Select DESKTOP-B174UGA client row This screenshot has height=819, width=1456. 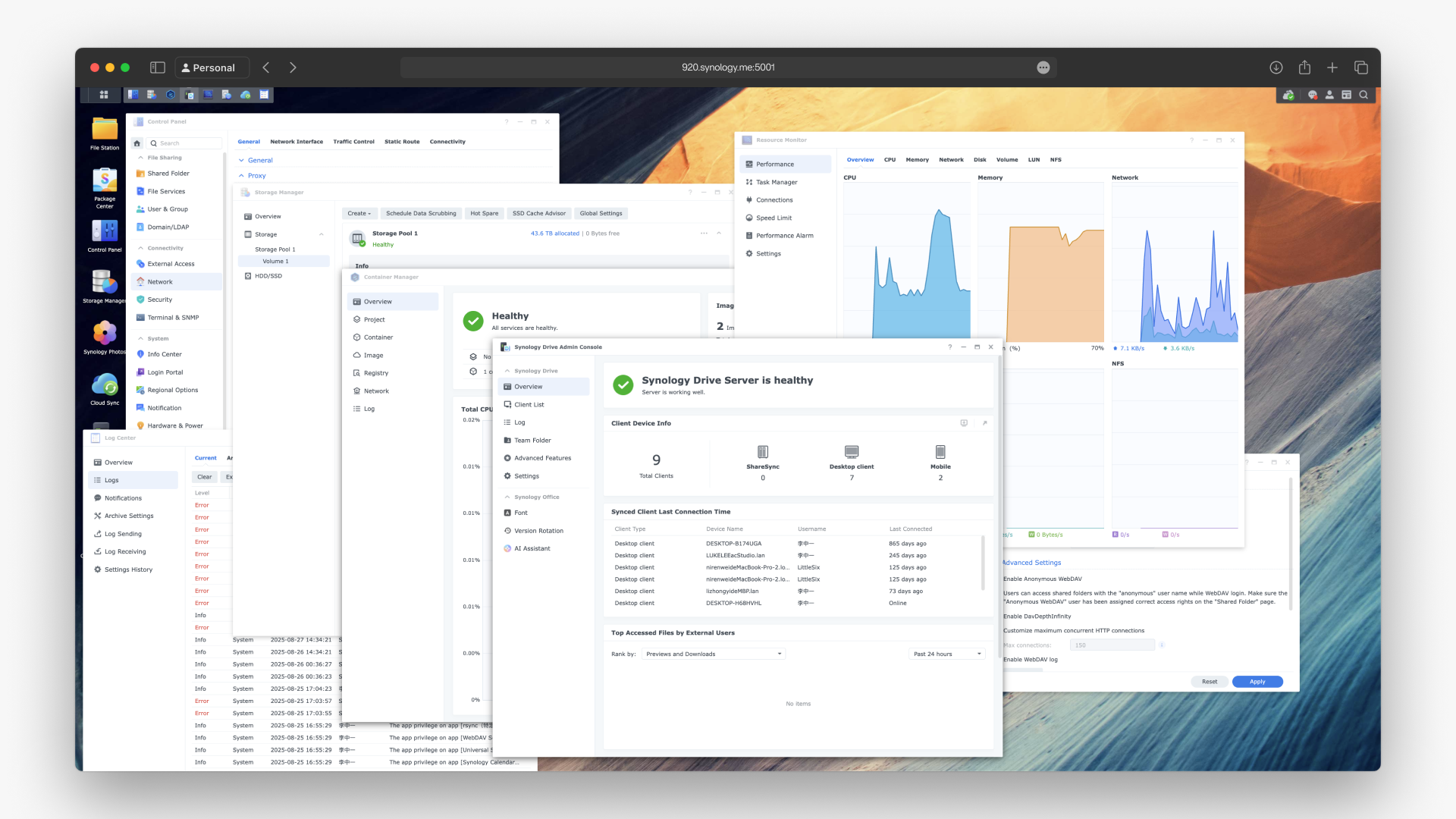click(x=795, y=544)
